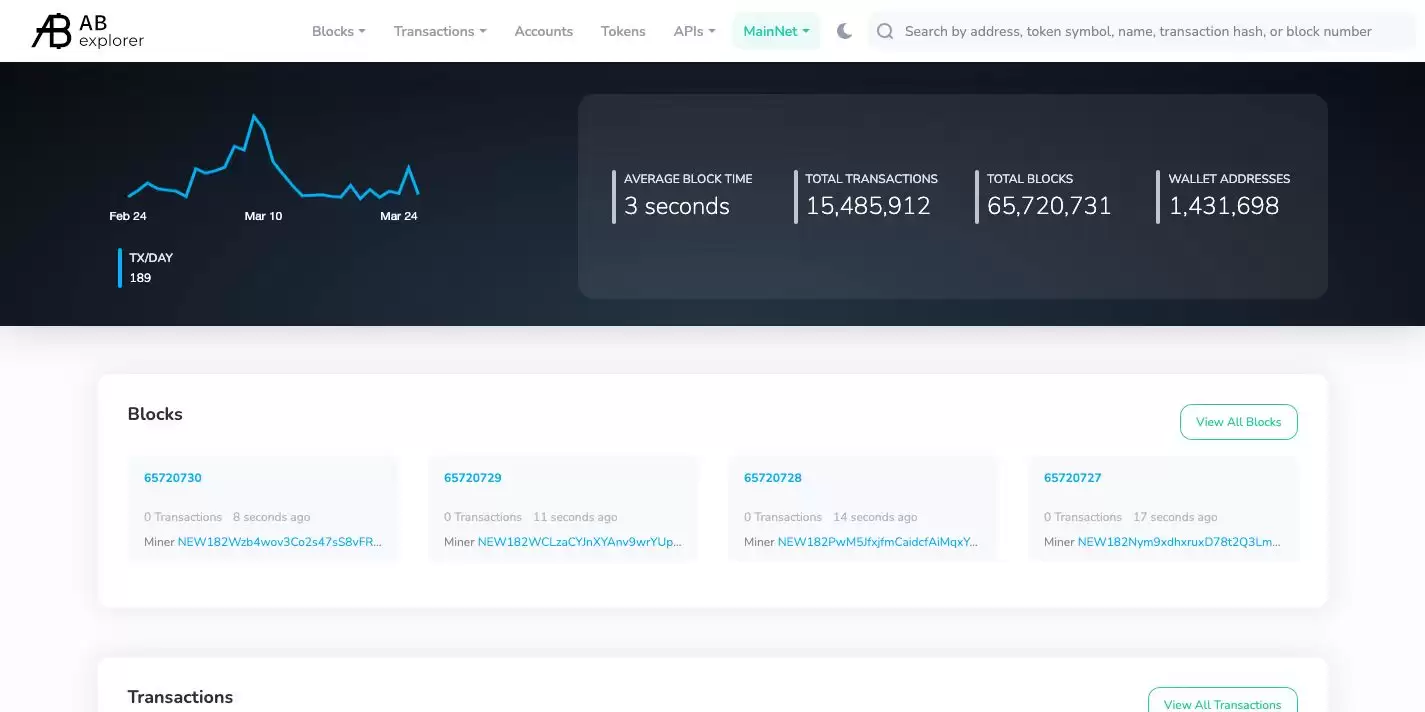Viewport: 1425px width, 712px height.
Task: Open miner address NEW182WCLzaCYJnXYAnv9wrYUp
Action: (579, 542)
